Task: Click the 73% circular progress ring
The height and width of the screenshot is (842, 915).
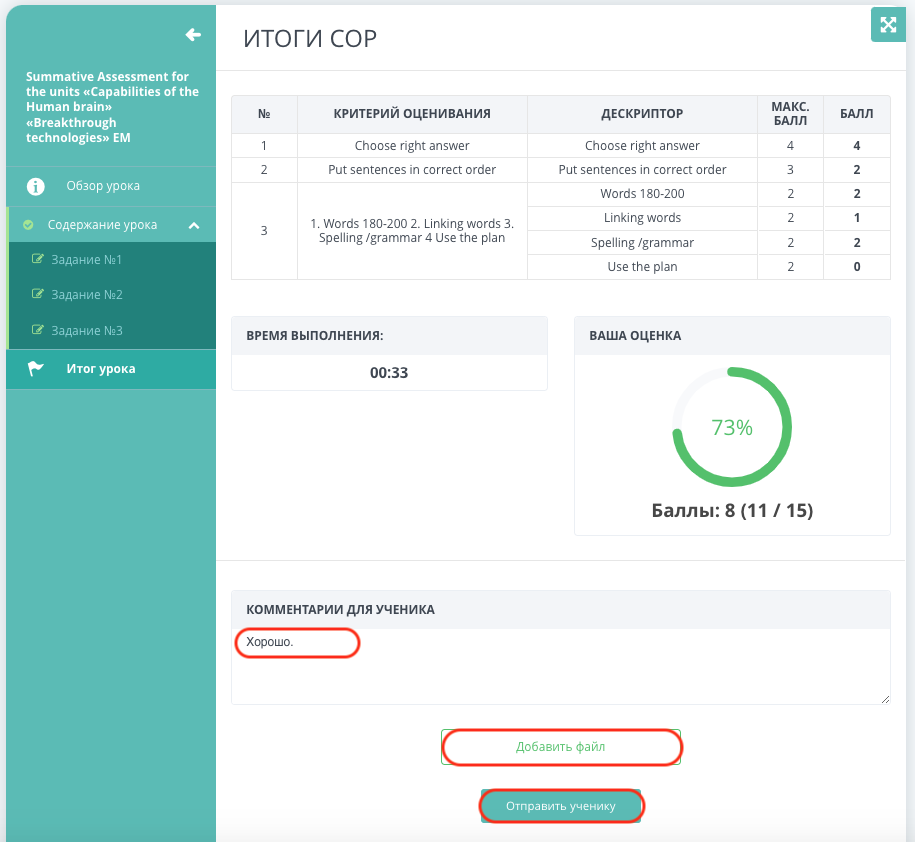Action: pos(732,427)
